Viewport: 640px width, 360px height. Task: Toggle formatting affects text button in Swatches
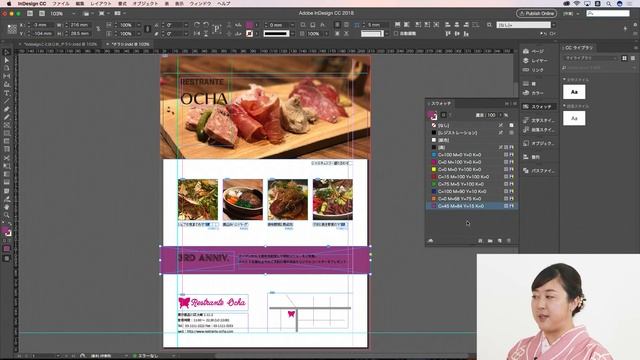point(450,115)
